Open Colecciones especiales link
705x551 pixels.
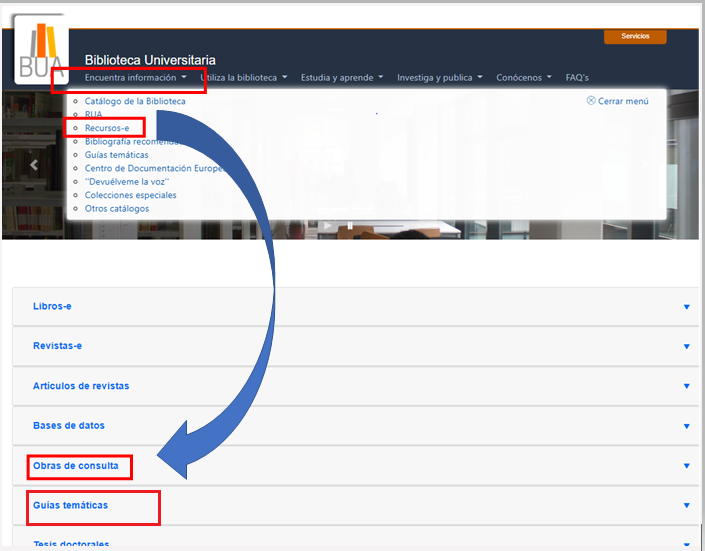[x=131, y=195]
